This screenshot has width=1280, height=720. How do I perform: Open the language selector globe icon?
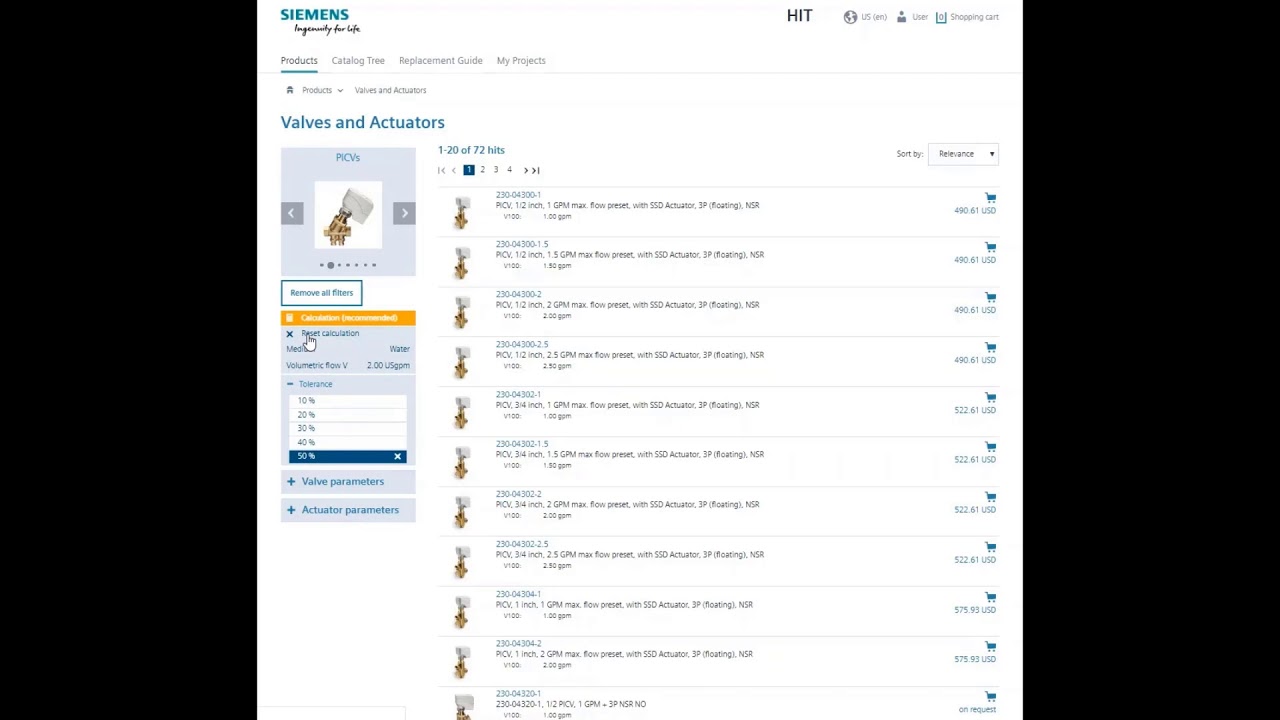(850, 17)
